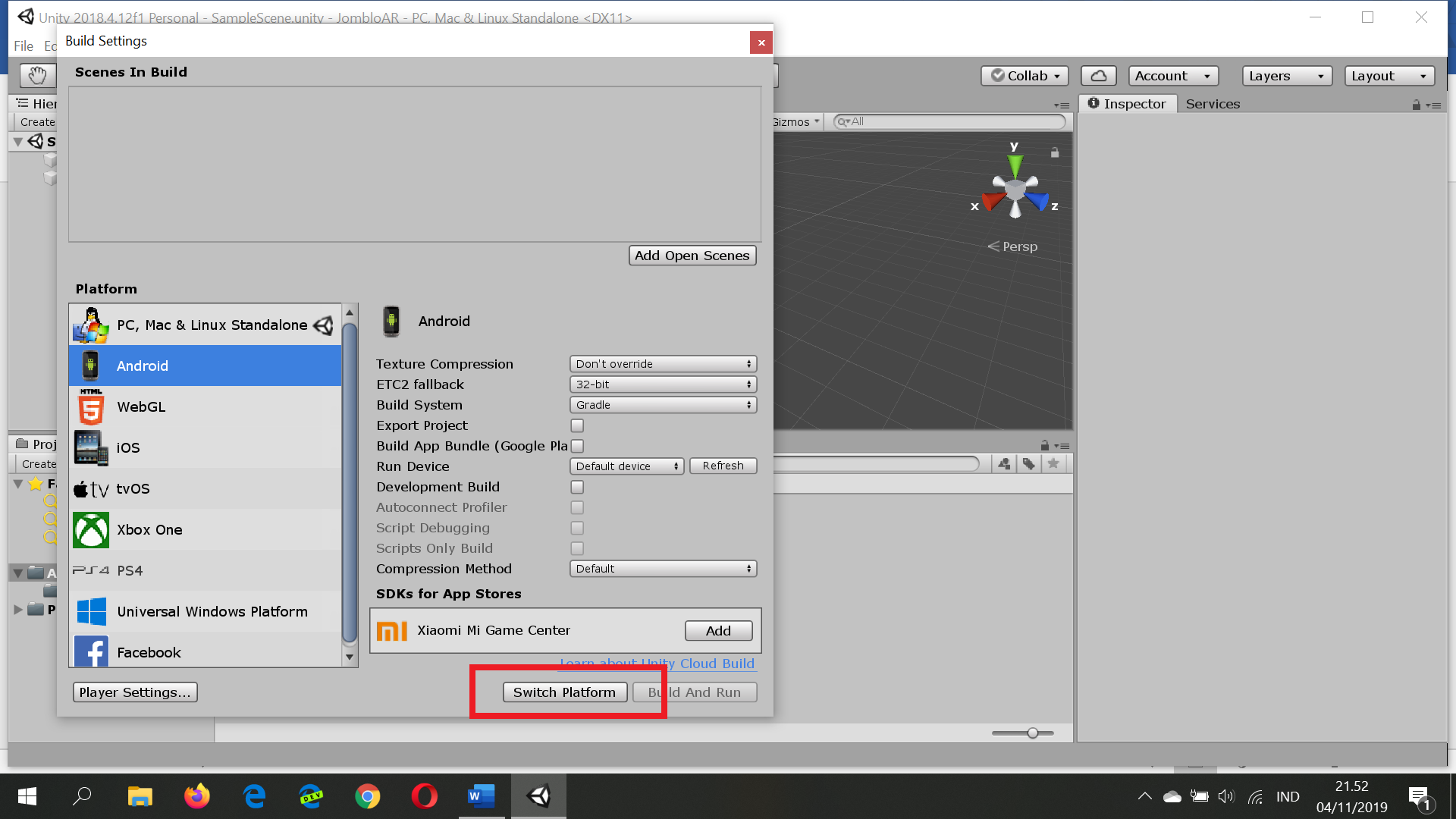
Task: Click the cloud services icon button
Action: coord(1098,76)
